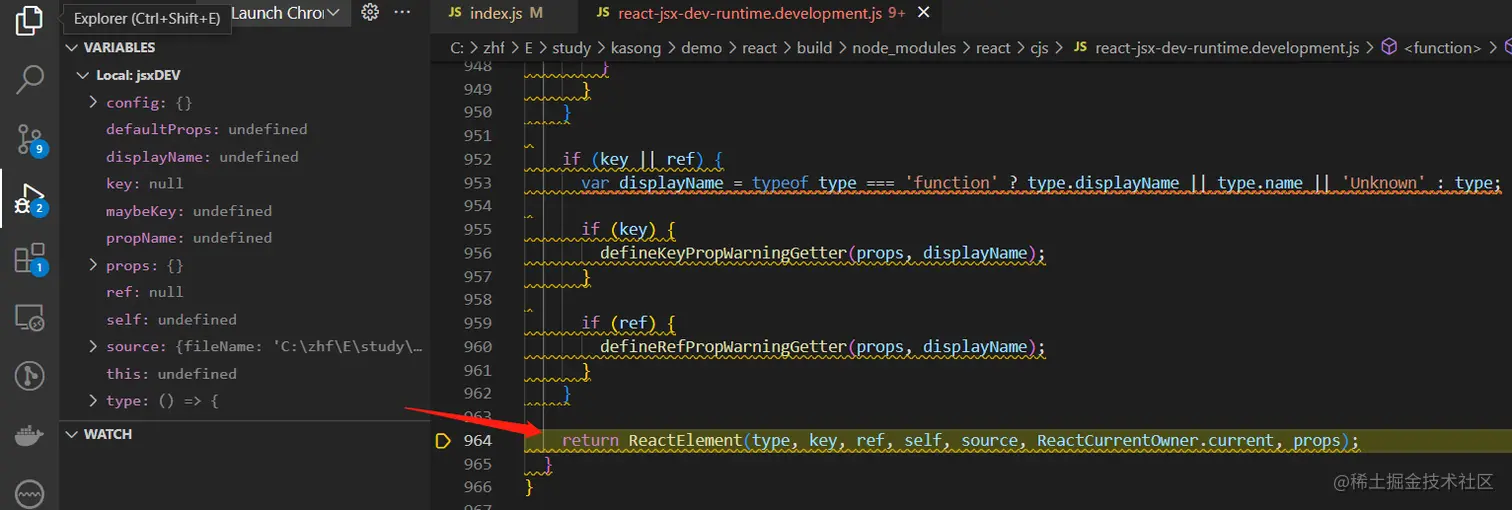
Task: Click the 'demo' breadcrumb segment
Action: [701, 48]
